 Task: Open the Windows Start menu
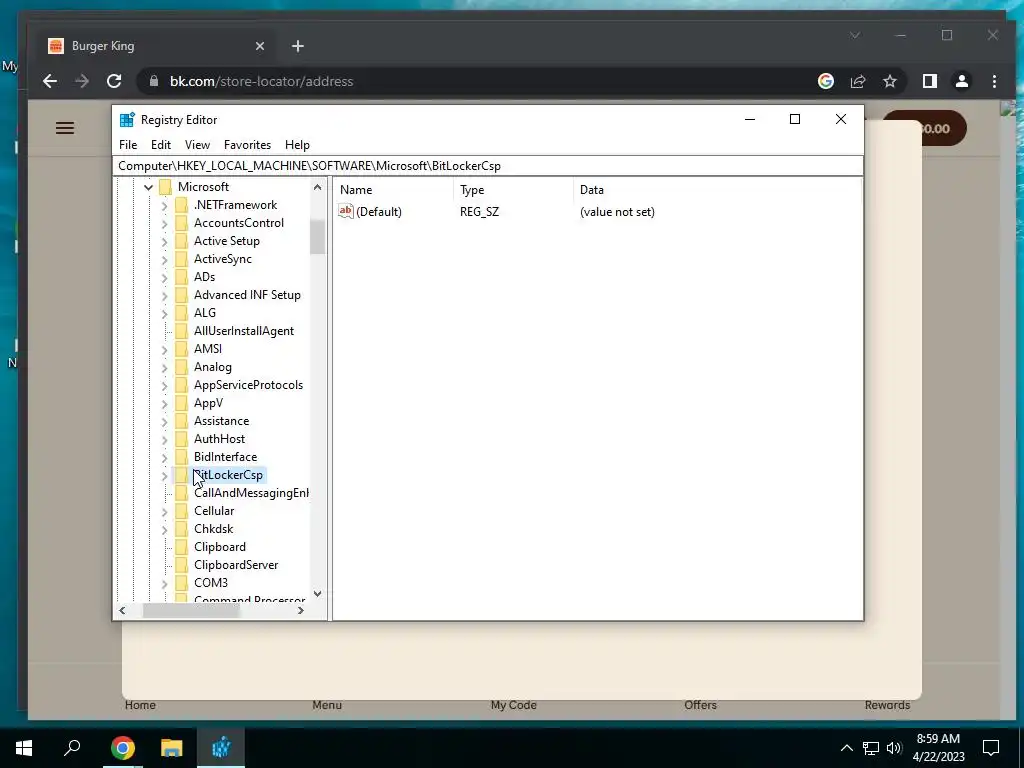pyautogui.click(x=24, y=748)
